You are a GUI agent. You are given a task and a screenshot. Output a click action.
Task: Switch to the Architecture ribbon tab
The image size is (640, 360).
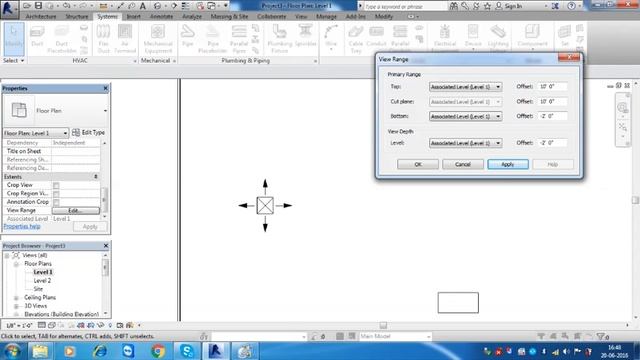41,17
